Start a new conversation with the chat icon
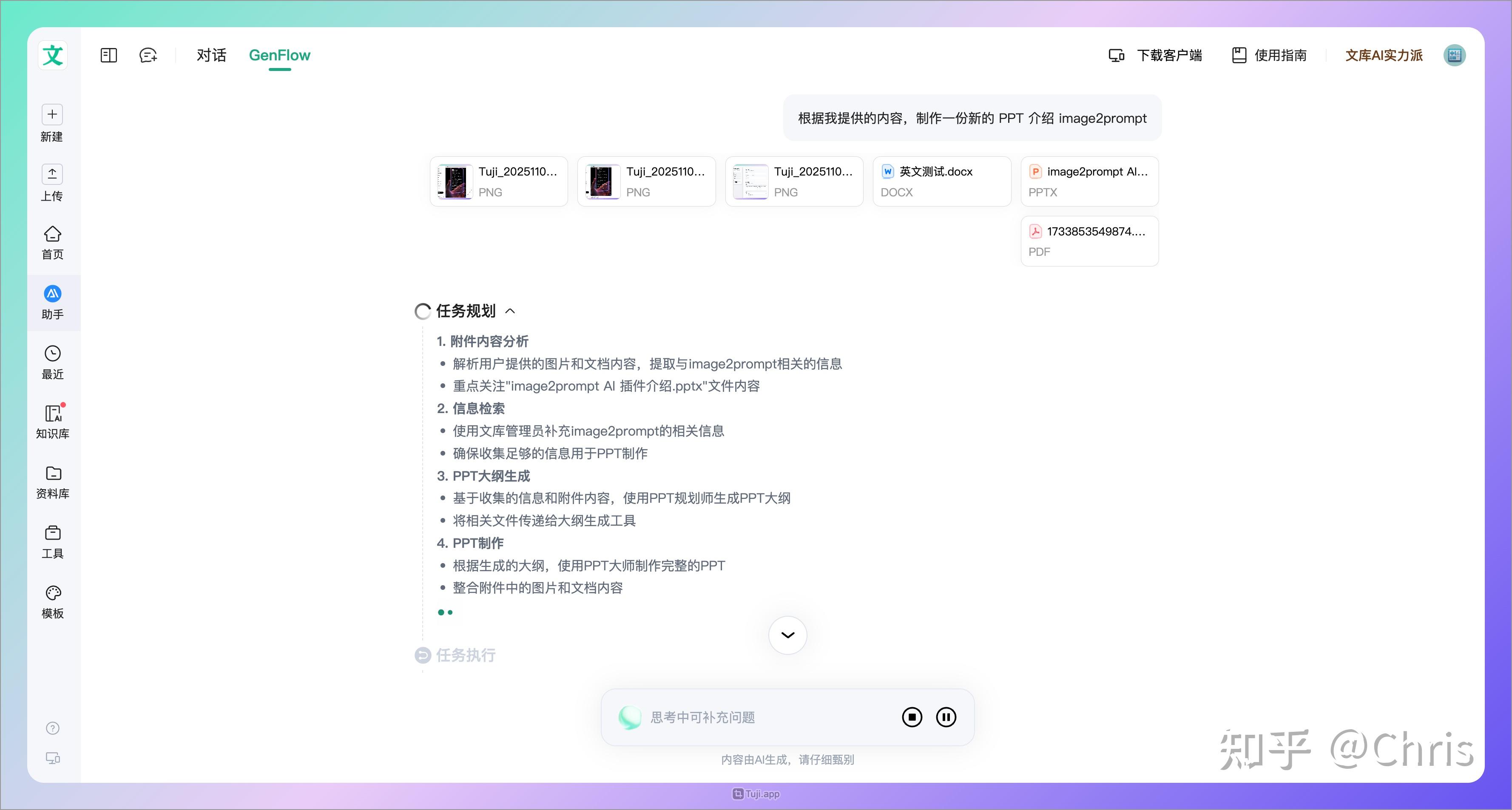The image size is (1512, 810). point(148,54)
